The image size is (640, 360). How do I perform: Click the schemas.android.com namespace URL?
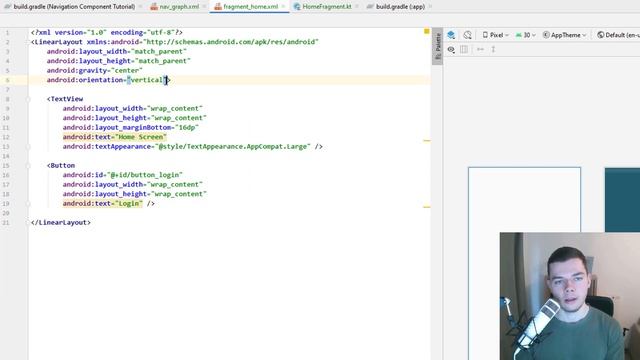pyautogui.click(x=231, y=42)
